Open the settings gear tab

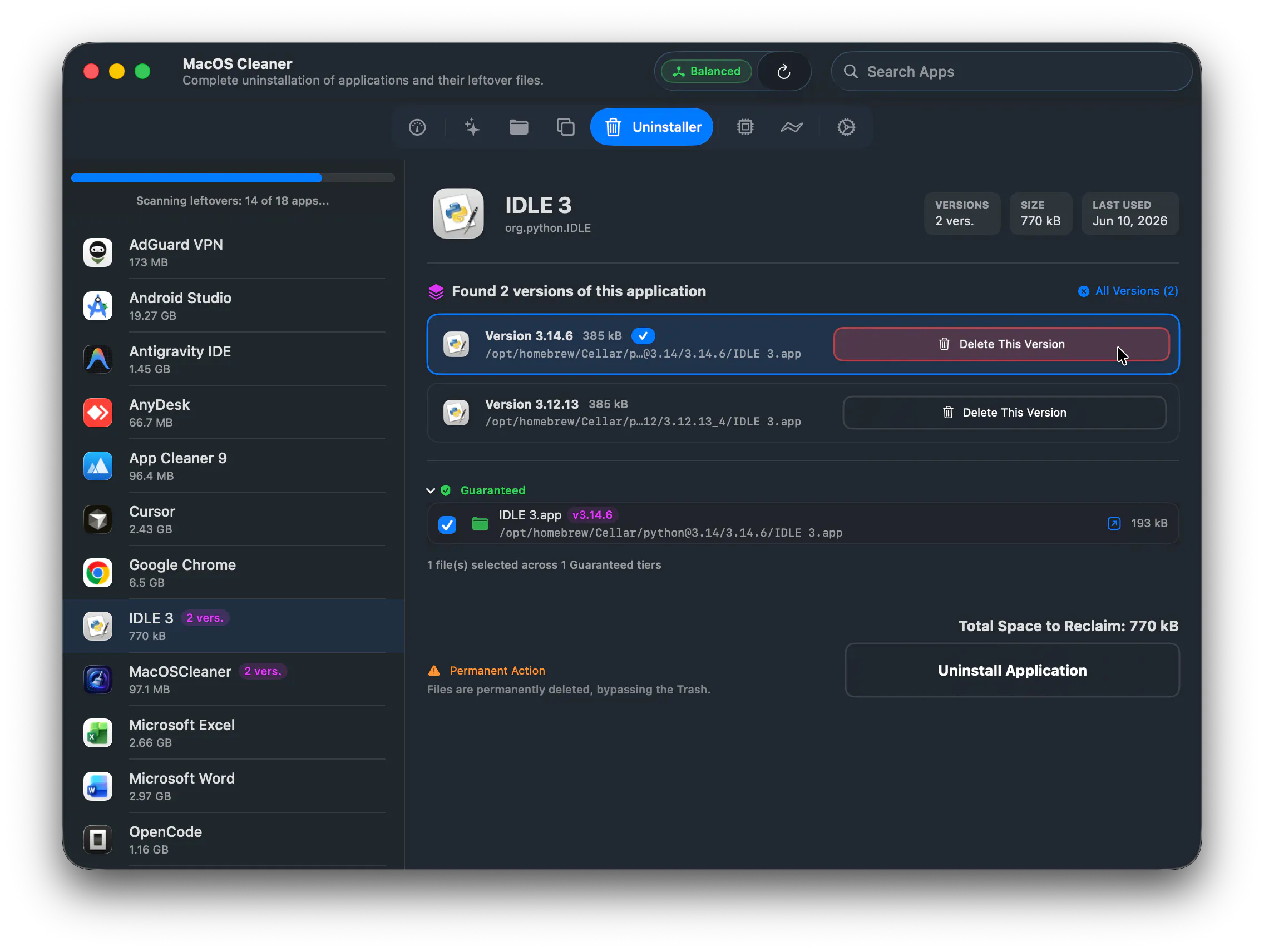click(x=846, y=127)
